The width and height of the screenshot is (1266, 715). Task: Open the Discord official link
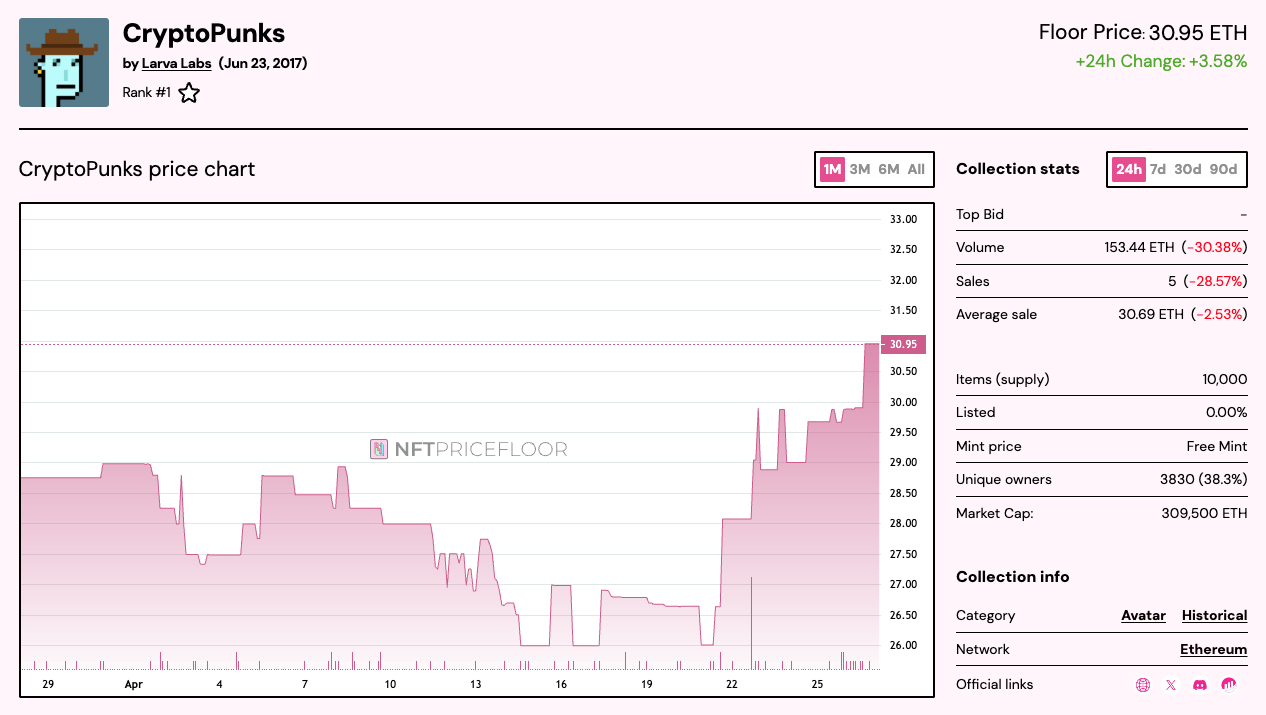pos(1200,685)
